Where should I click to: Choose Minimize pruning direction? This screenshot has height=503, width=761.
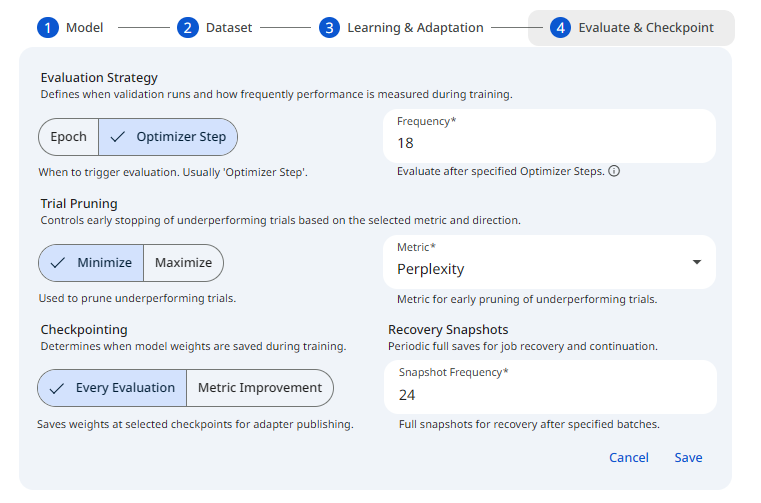[x=91, y=263]
